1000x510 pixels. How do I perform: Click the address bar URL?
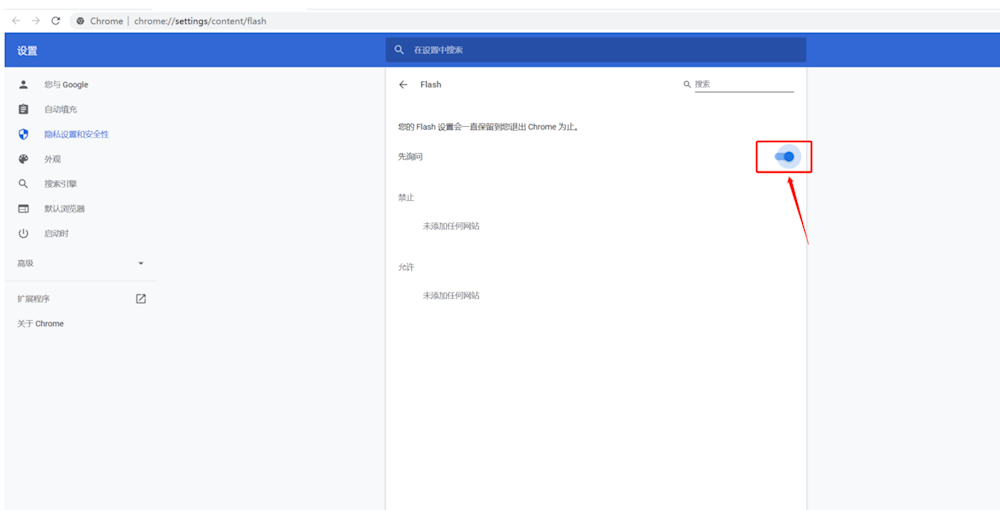200,21
